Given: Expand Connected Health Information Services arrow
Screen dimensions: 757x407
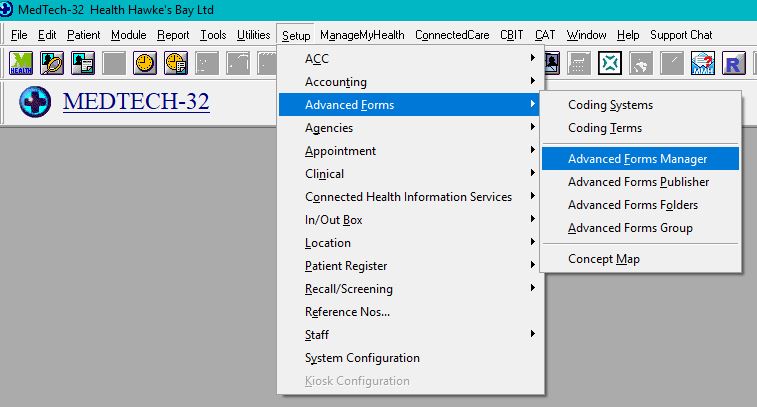Looking at the screenshot, I should [533, 196].
